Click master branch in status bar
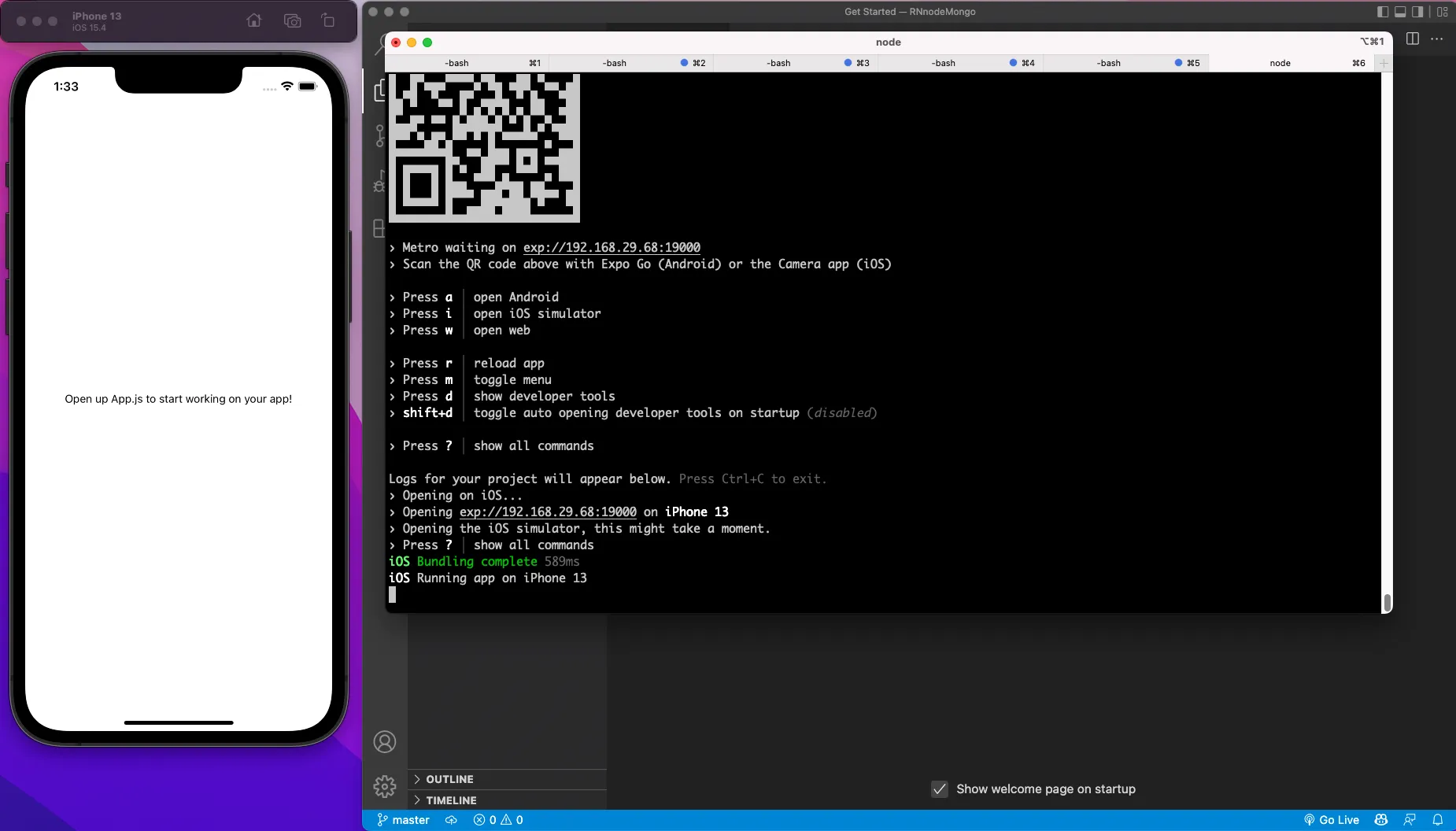Viewport: 1456px width, 831px height. click(403, 820)
